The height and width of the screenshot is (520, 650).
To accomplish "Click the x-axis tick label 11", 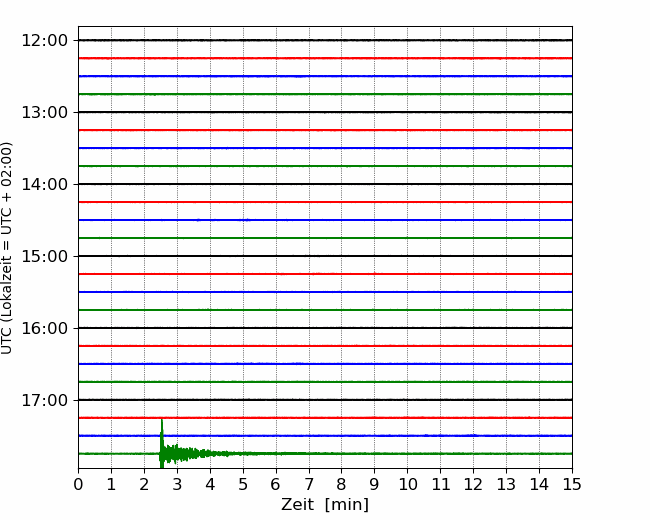I will 441,484.
